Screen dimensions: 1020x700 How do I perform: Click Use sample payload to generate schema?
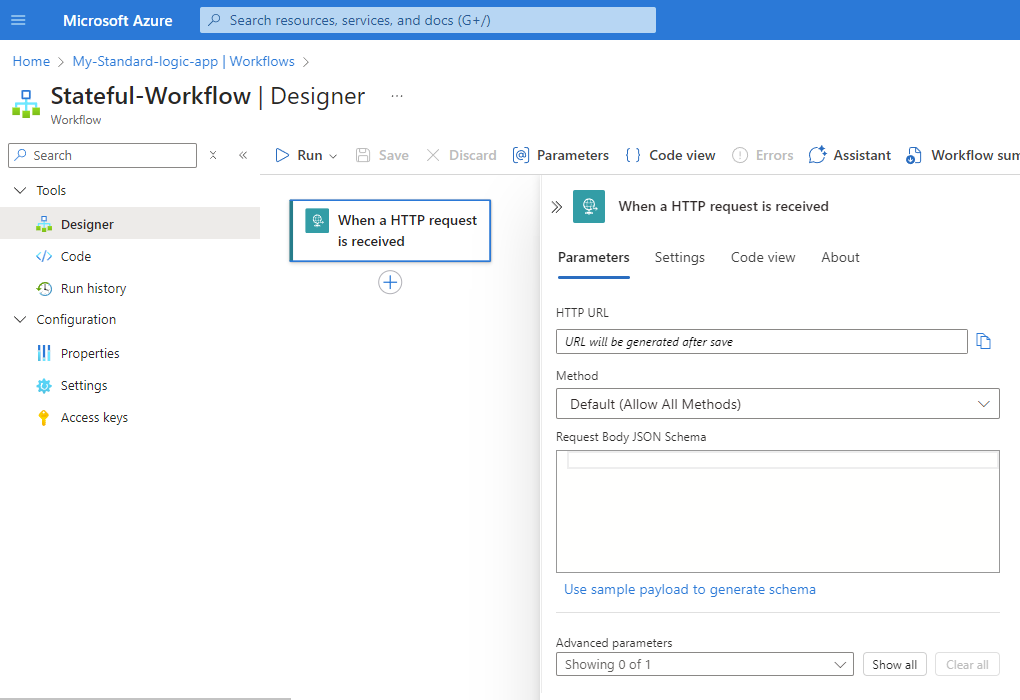tap(690, 589)
